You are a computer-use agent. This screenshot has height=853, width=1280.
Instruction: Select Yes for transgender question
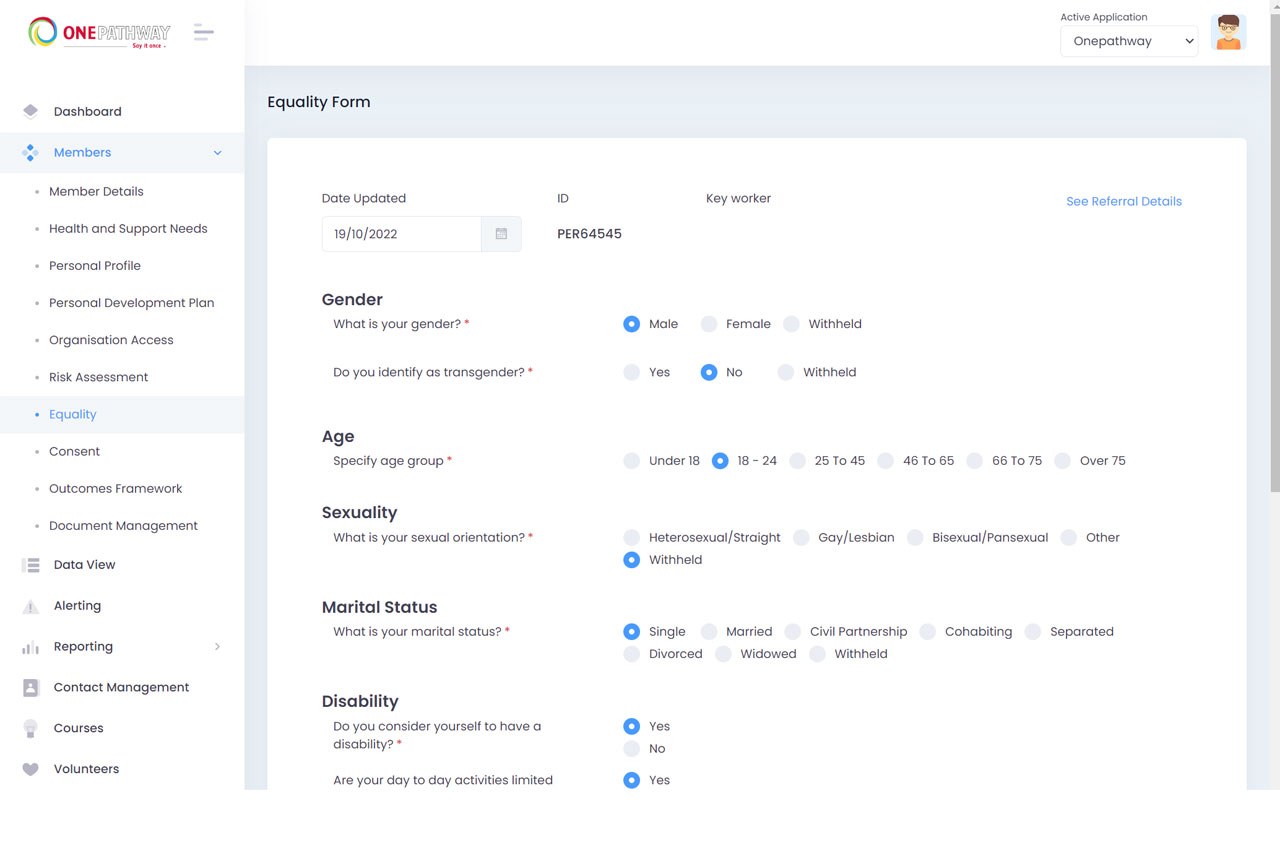coord(631,372)
